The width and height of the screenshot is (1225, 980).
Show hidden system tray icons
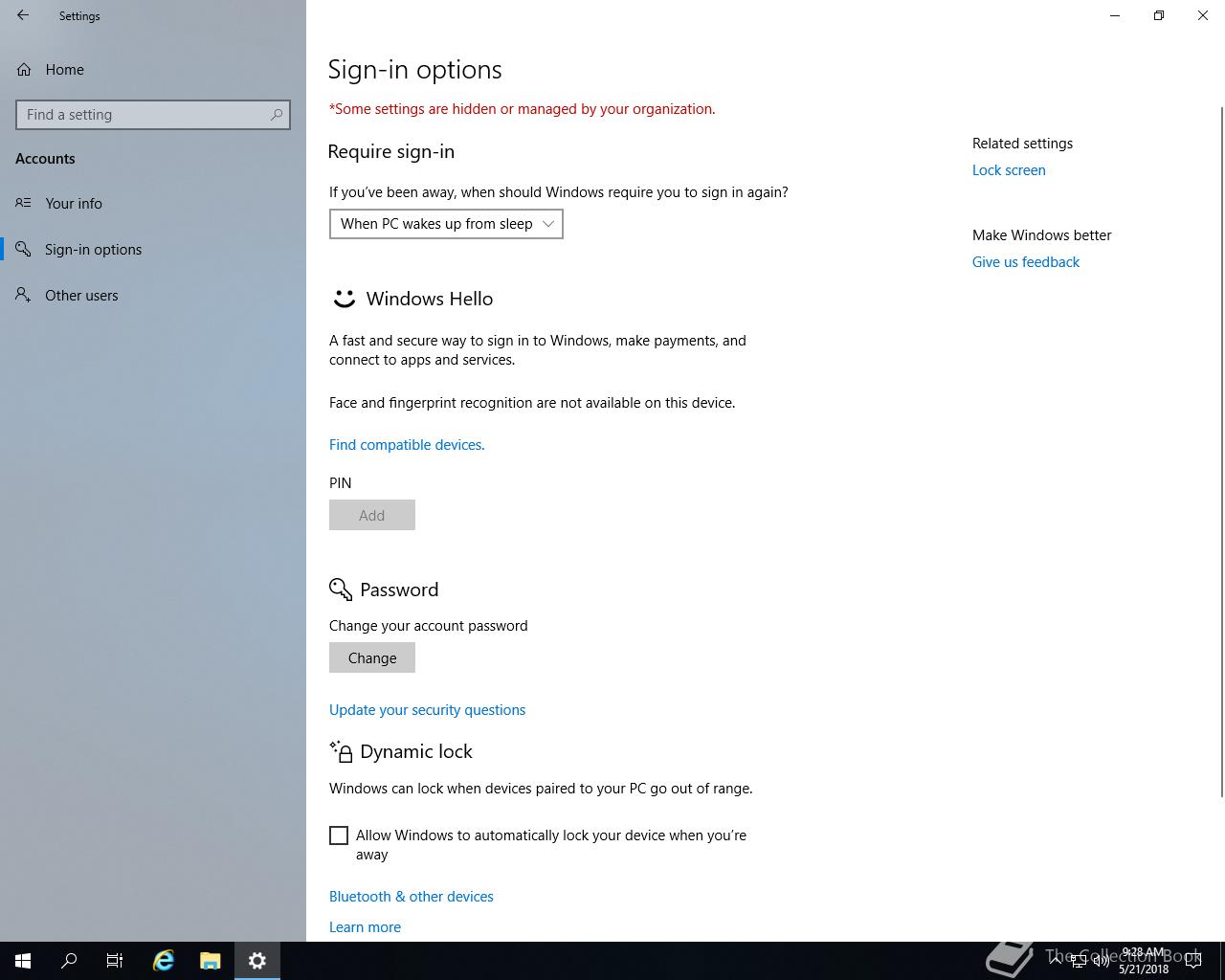pos(1056,961)
